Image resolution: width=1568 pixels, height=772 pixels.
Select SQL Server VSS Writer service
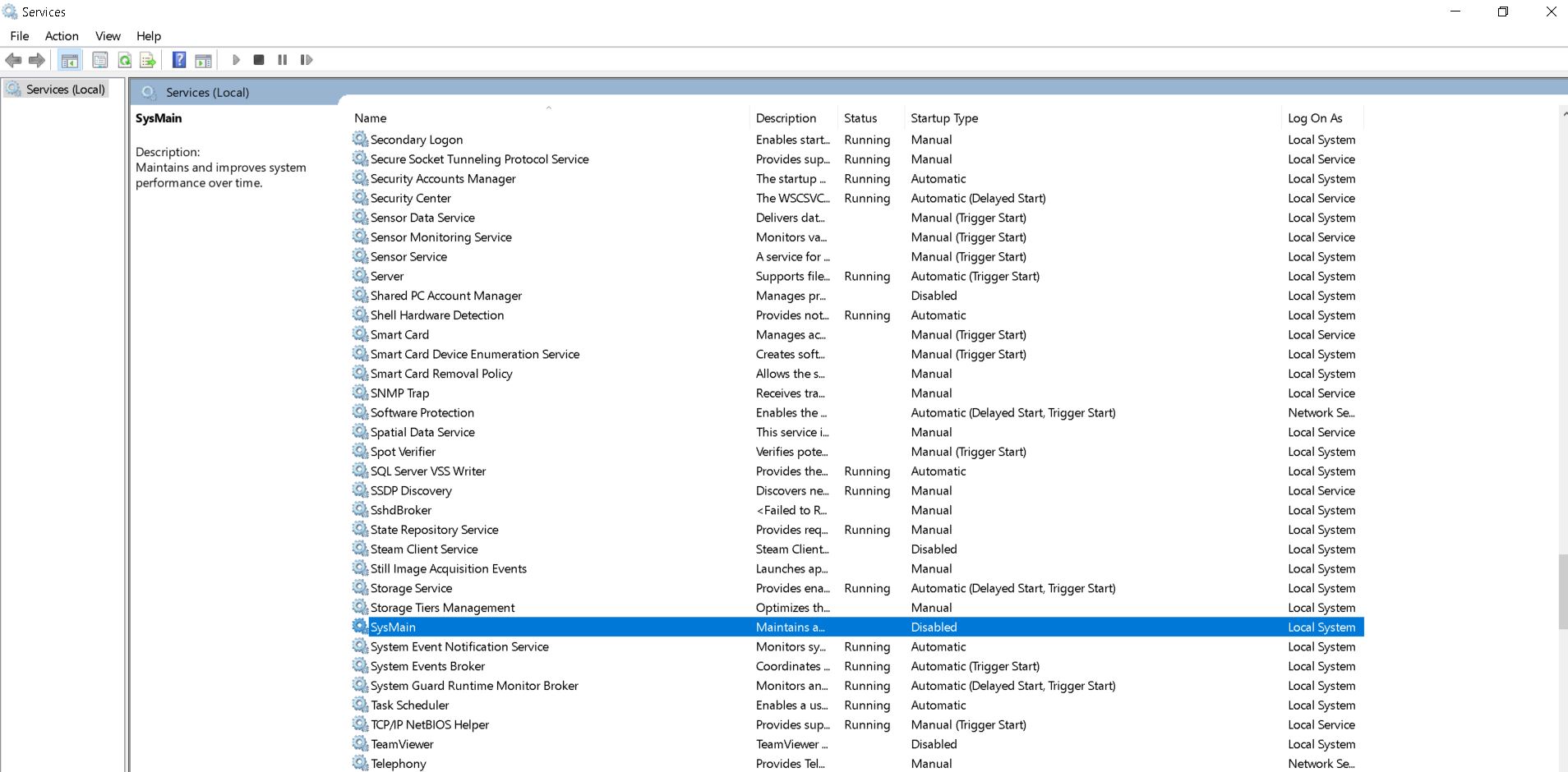857,471
